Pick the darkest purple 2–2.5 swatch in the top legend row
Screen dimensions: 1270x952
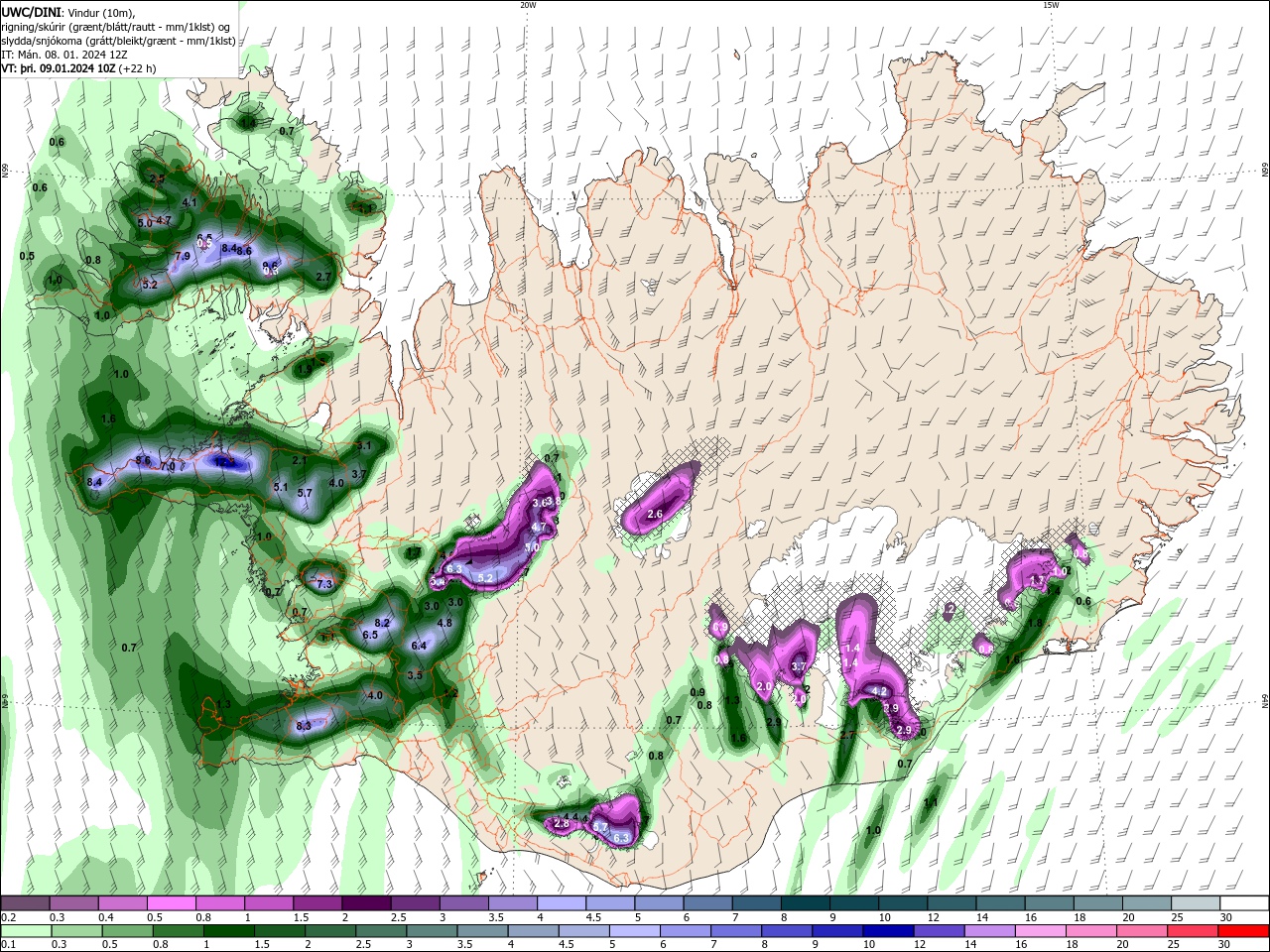pos(365,903)
